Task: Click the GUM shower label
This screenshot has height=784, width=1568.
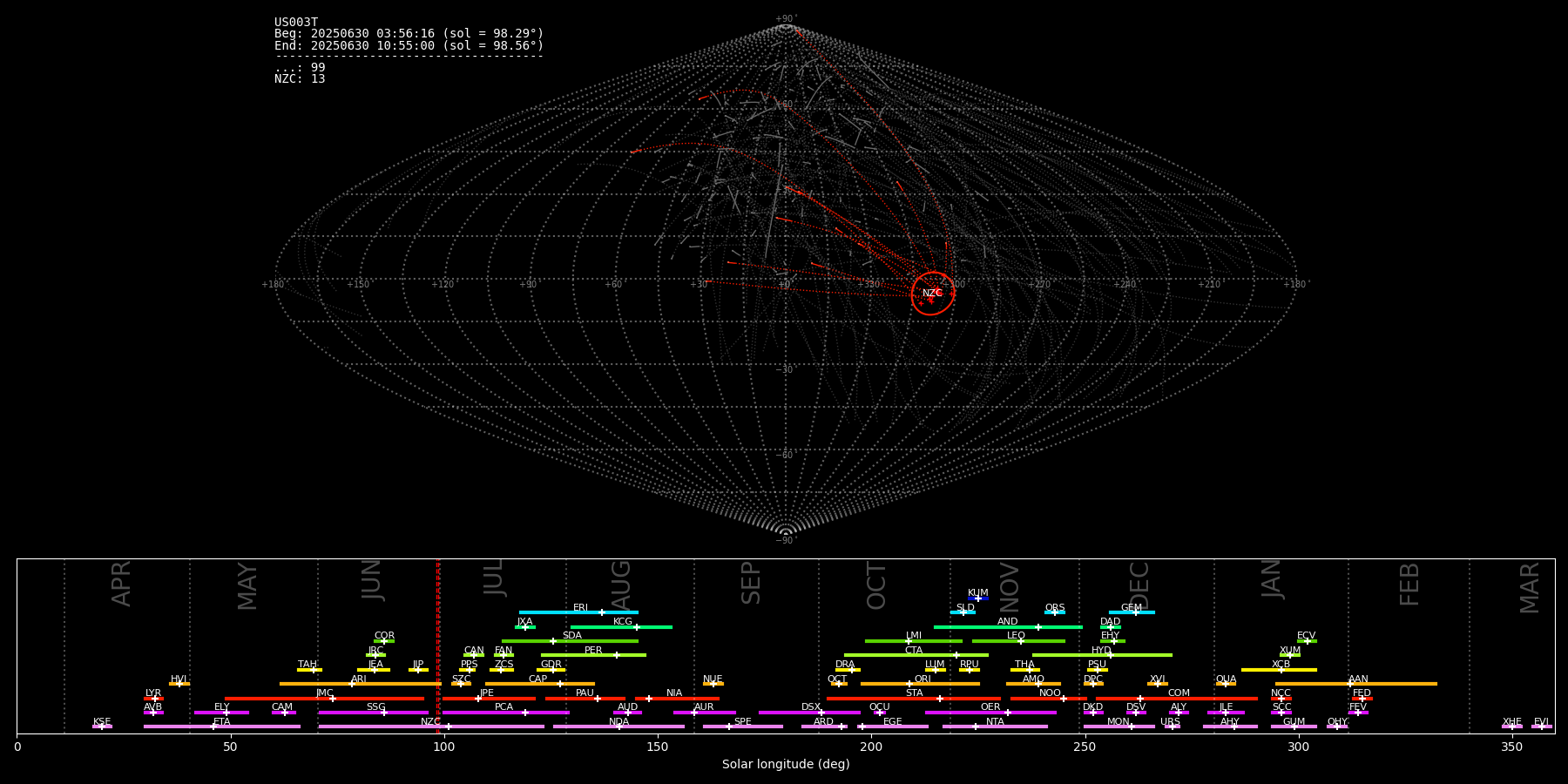Action: point(1294,722)
